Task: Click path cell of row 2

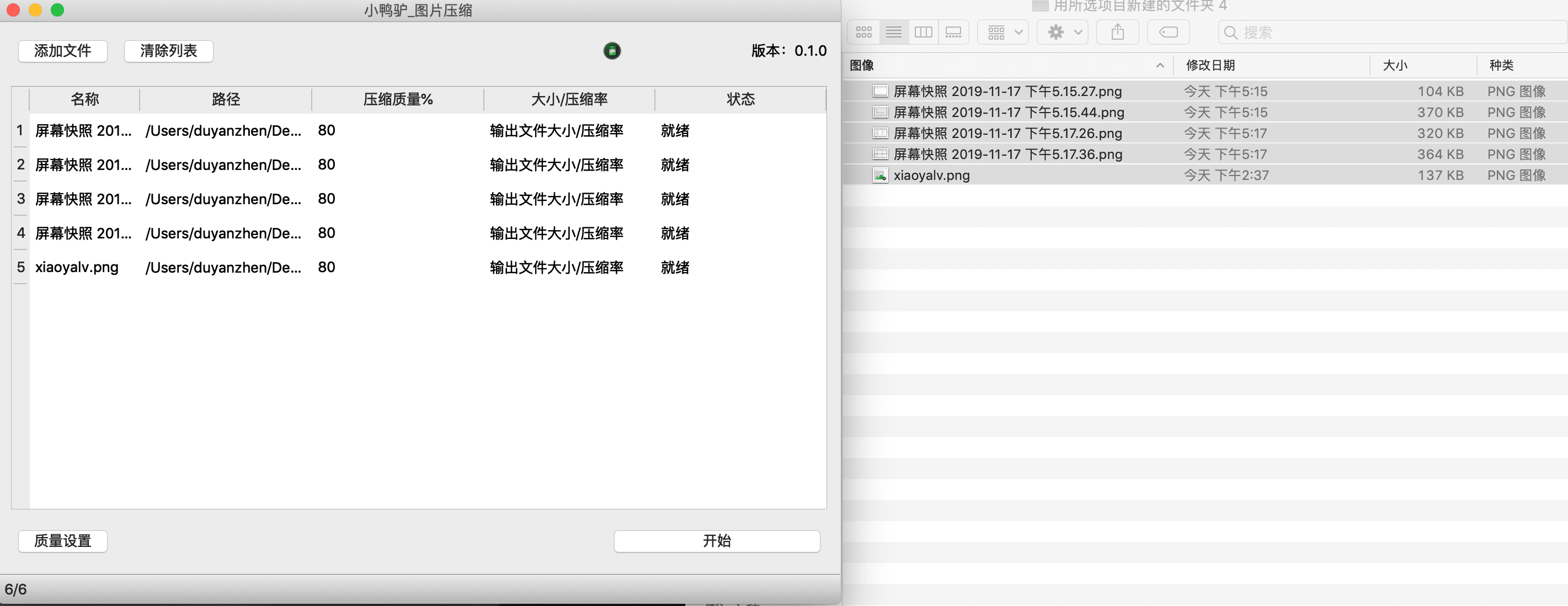Action: coord(226,164)
